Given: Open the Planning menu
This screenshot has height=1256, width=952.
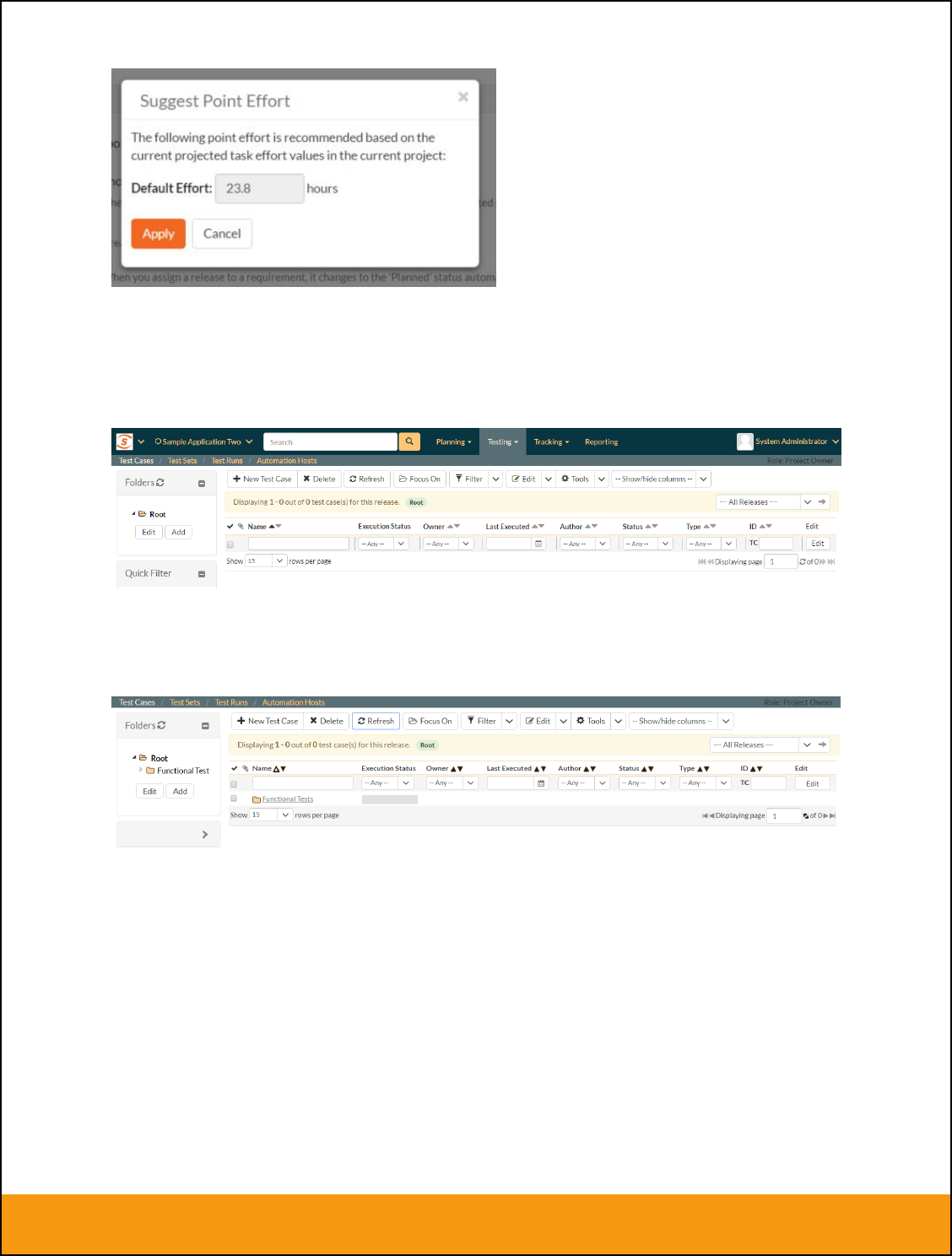Looking at the screenshot, I should click(x=453, y=441).
